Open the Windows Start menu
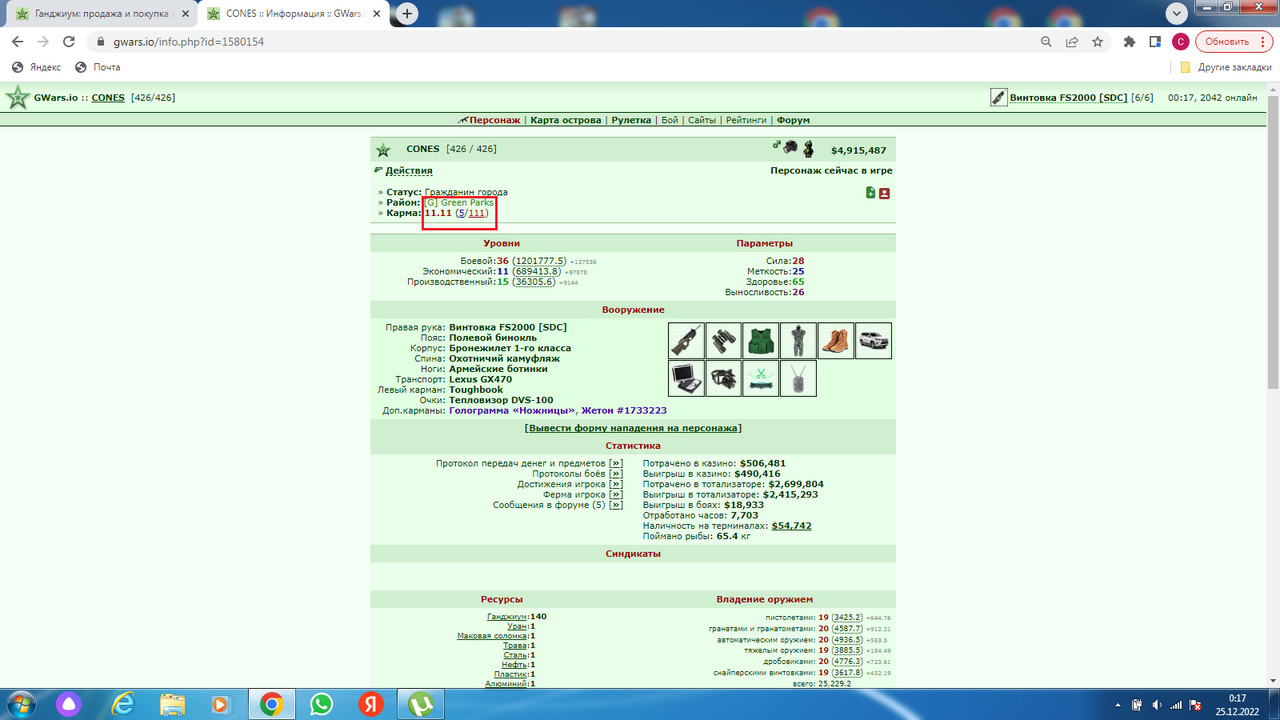 click(19, 704)
